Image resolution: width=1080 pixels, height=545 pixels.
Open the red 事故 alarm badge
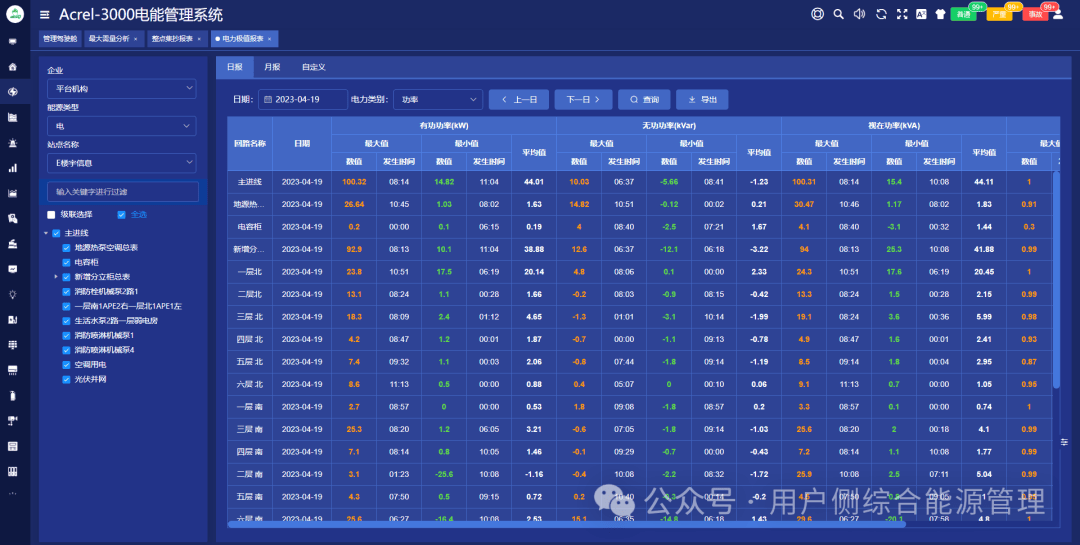1035,14
